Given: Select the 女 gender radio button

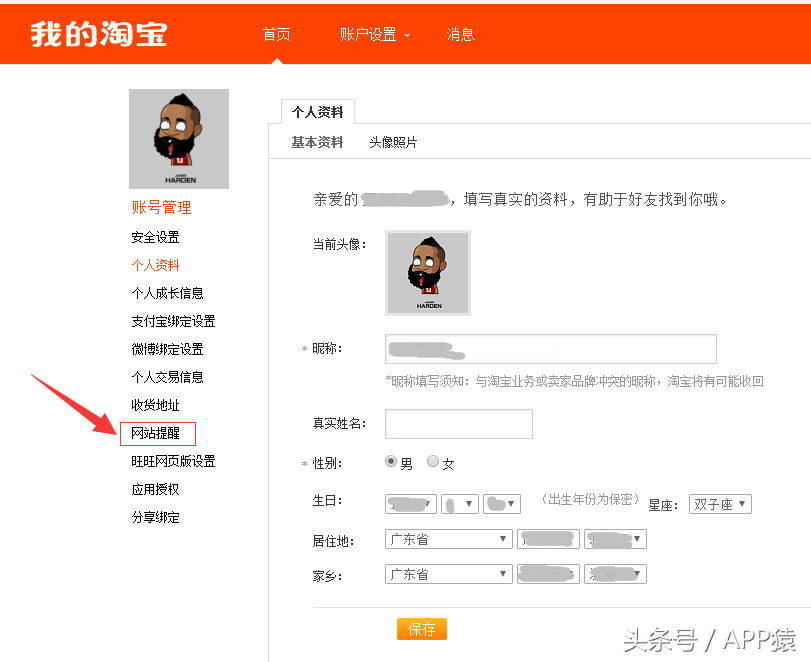Looking at the screenshot, I should pos(433,461).
